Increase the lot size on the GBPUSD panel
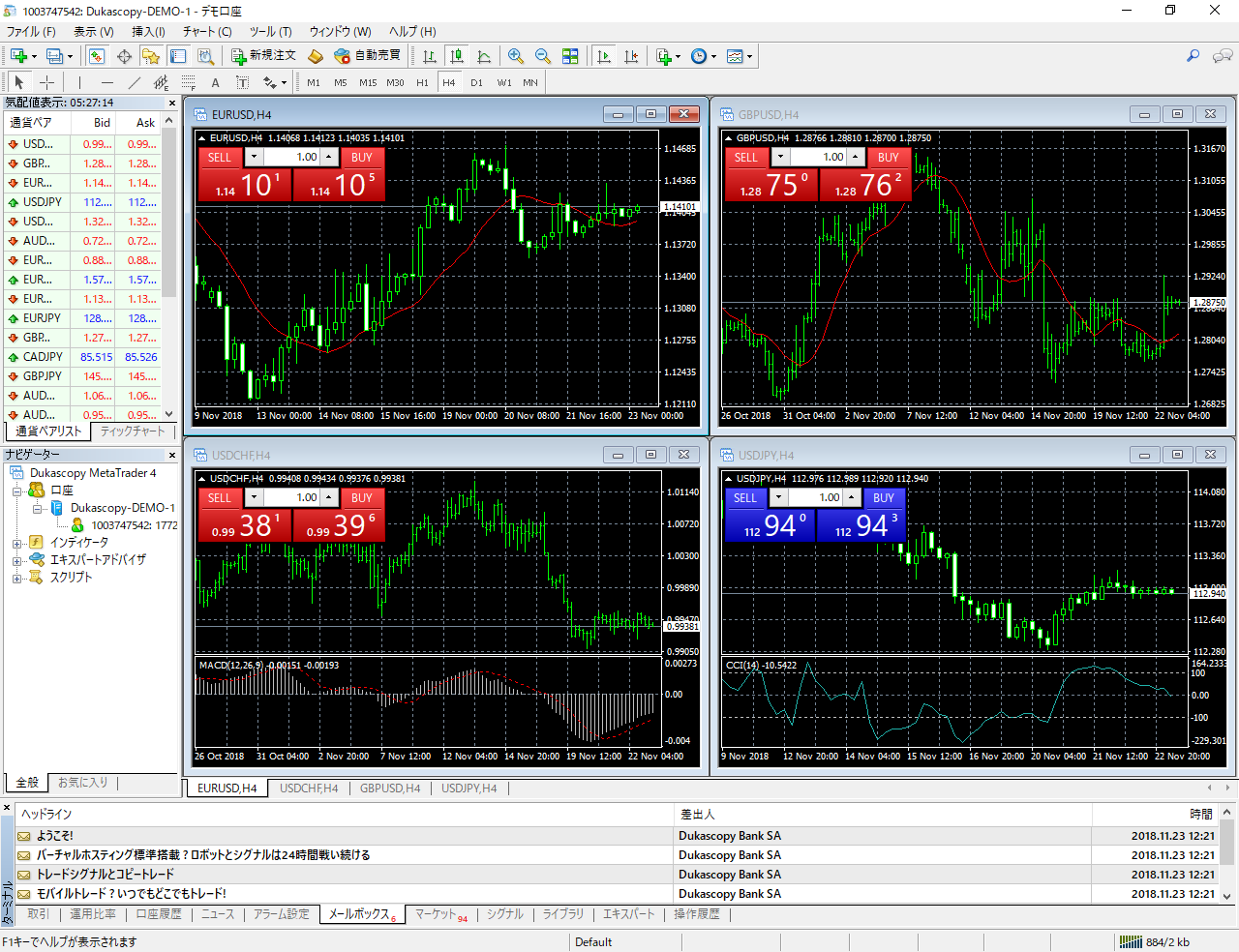 (x=856, y=157)
